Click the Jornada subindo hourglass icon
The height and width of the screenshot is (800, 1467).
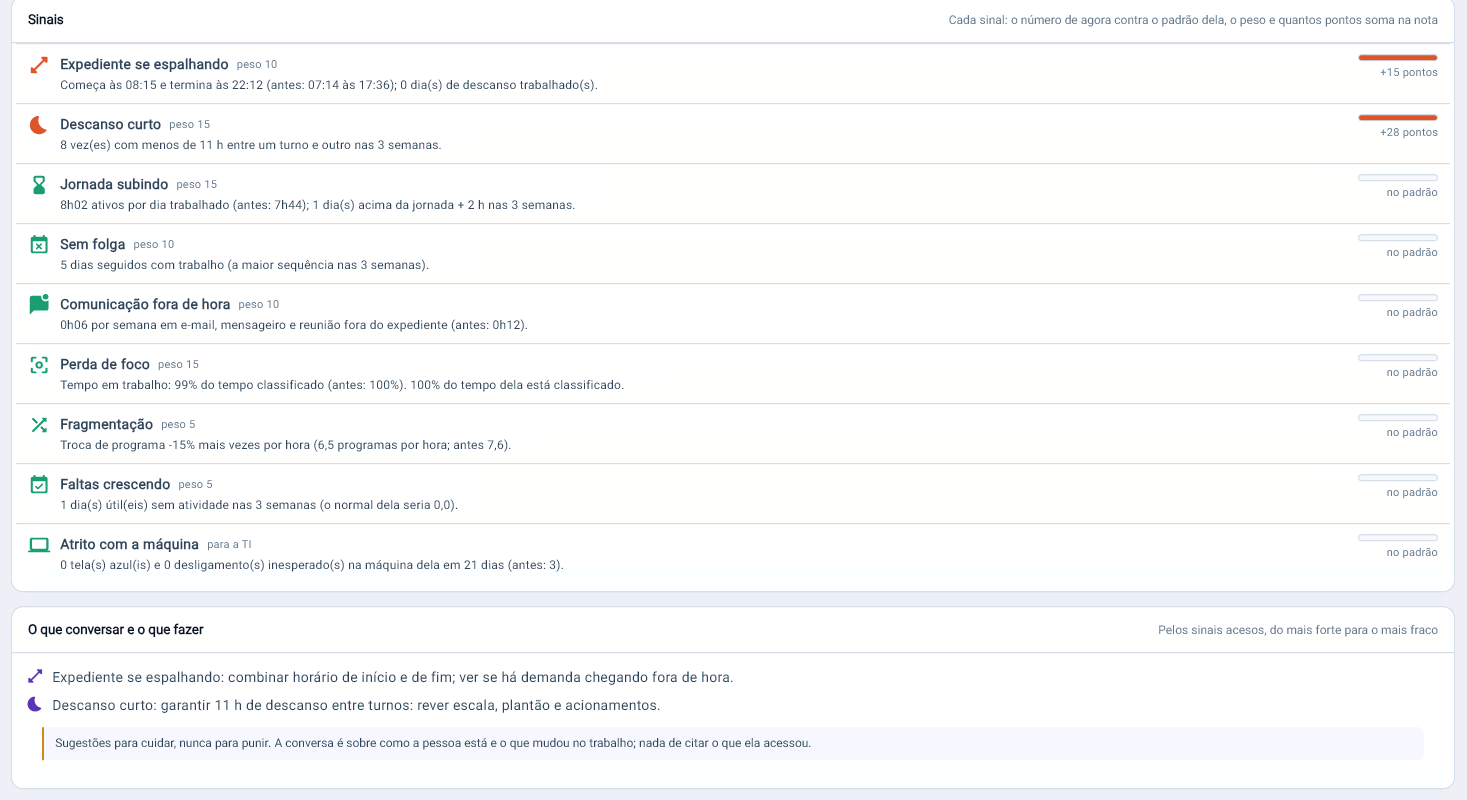[x=39, y=185]
